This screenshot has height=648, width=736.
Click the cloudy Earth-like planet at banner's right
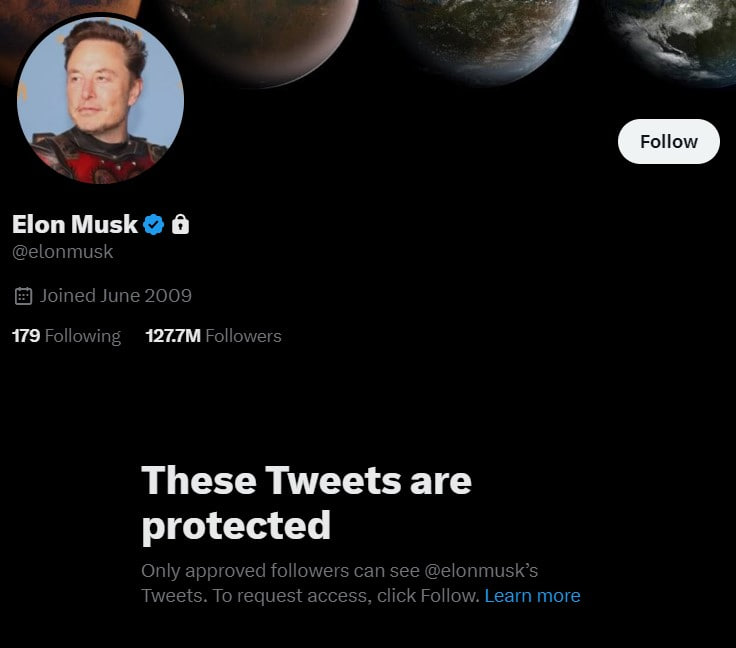click(x=676, y=40)
